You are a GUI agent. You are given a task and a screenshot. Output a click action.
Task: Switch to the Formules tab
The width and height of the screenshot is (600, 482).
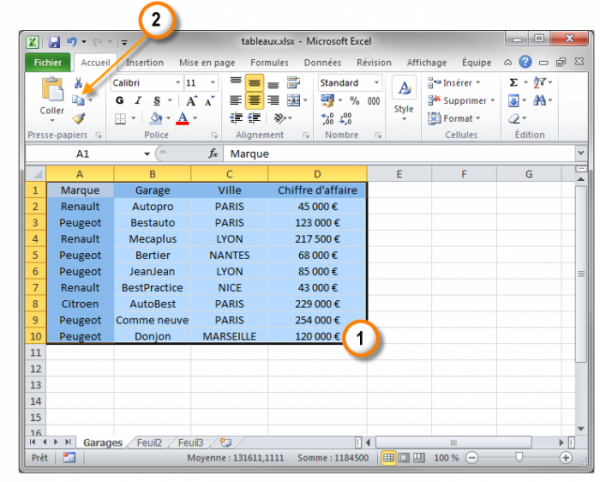pyautogui.click(x=269, y=62)
